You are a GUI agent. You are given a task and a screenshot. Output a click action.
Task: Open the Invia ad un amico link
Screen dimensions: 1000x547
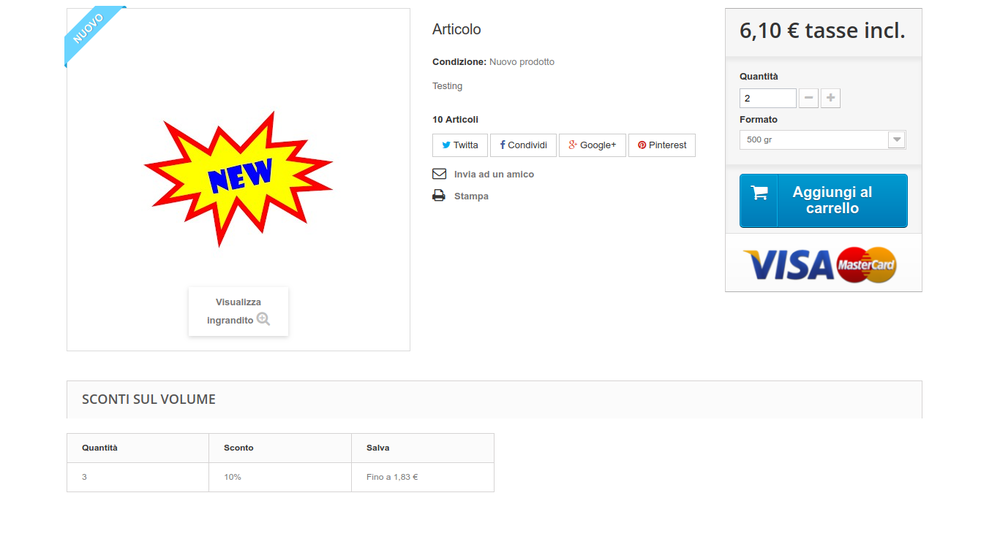click(x=494, y=174)
